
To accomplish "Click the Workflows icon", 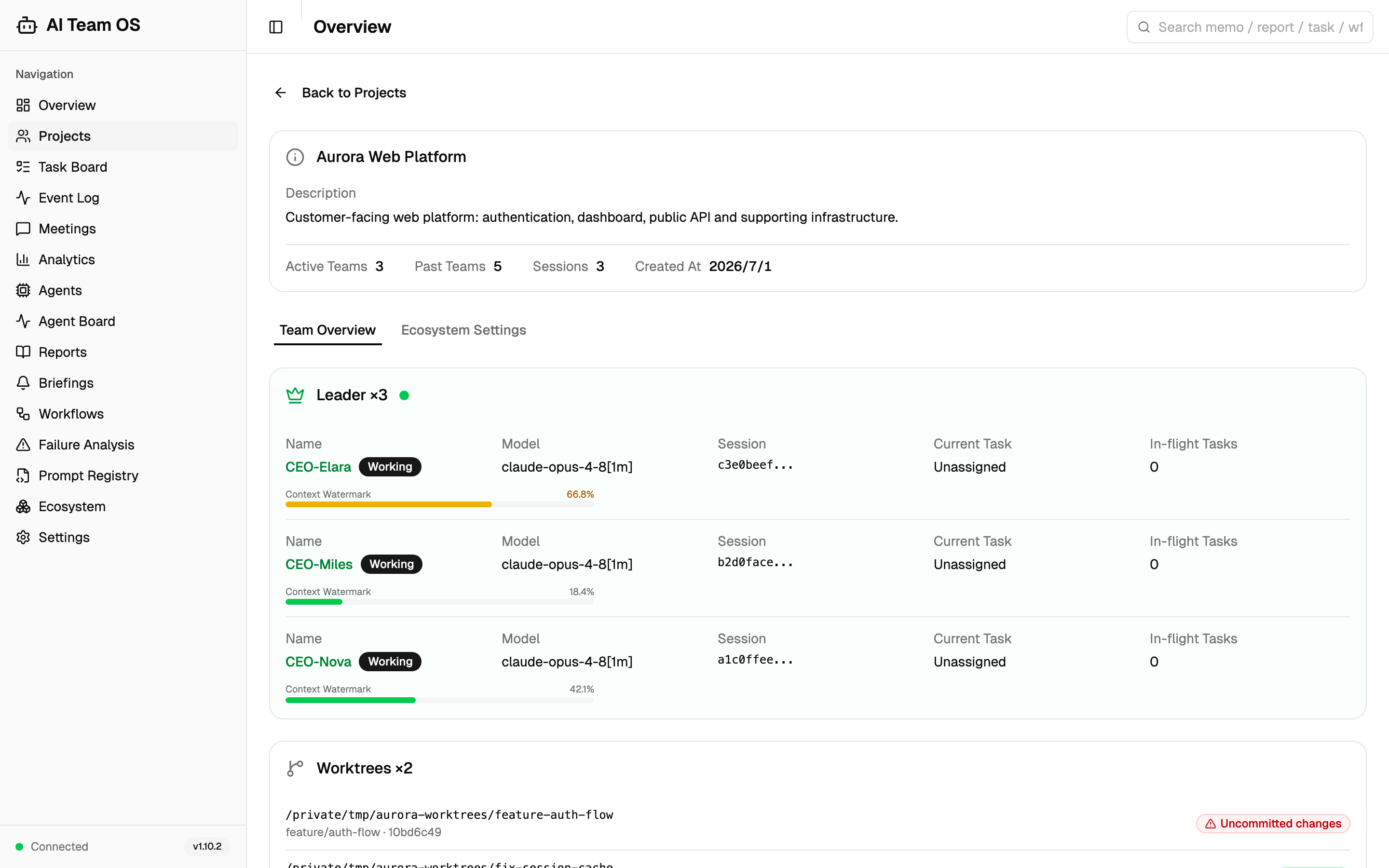I will 23,414.
